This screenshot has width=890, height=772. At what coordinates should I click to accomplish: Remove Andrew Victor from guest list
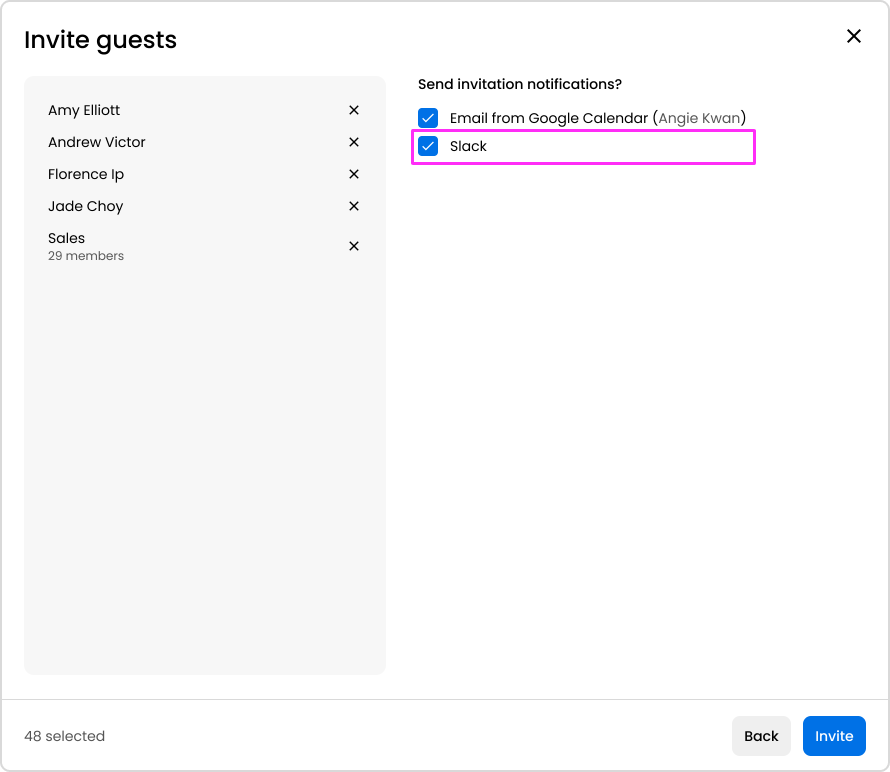pos(354,142)
